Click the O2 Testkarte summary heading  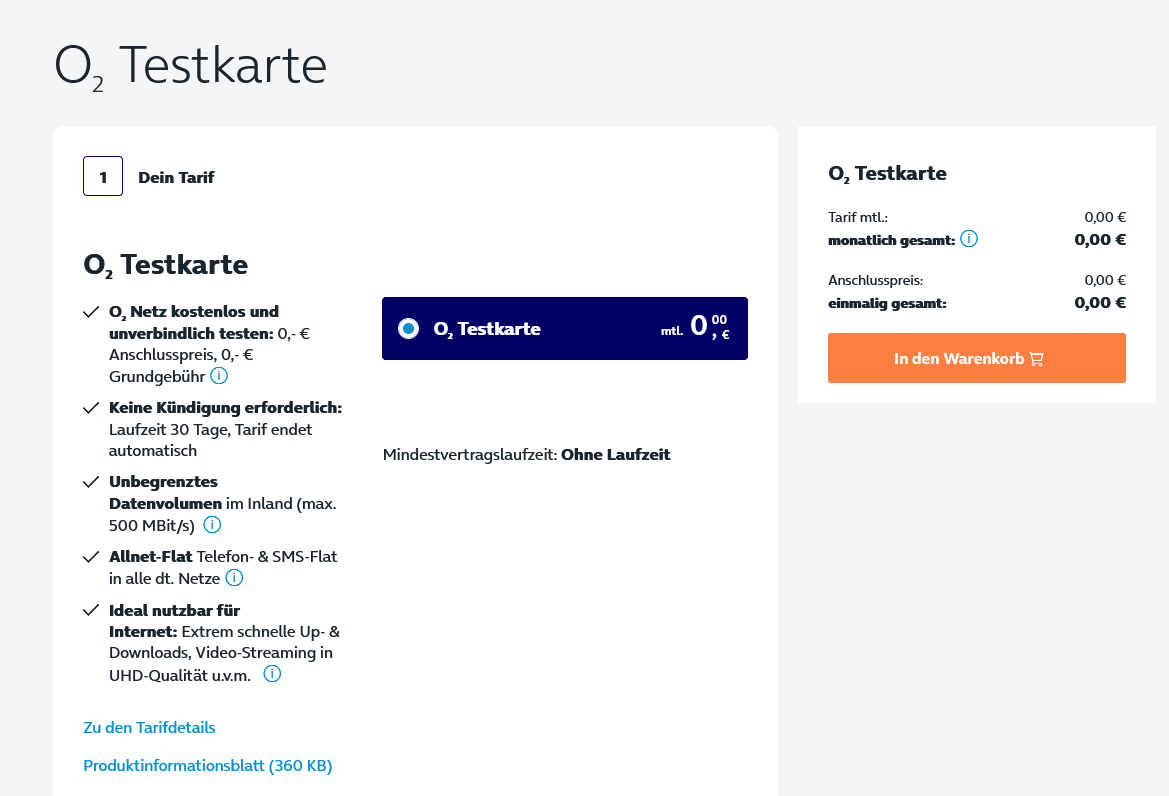click(x=887, y=174)
